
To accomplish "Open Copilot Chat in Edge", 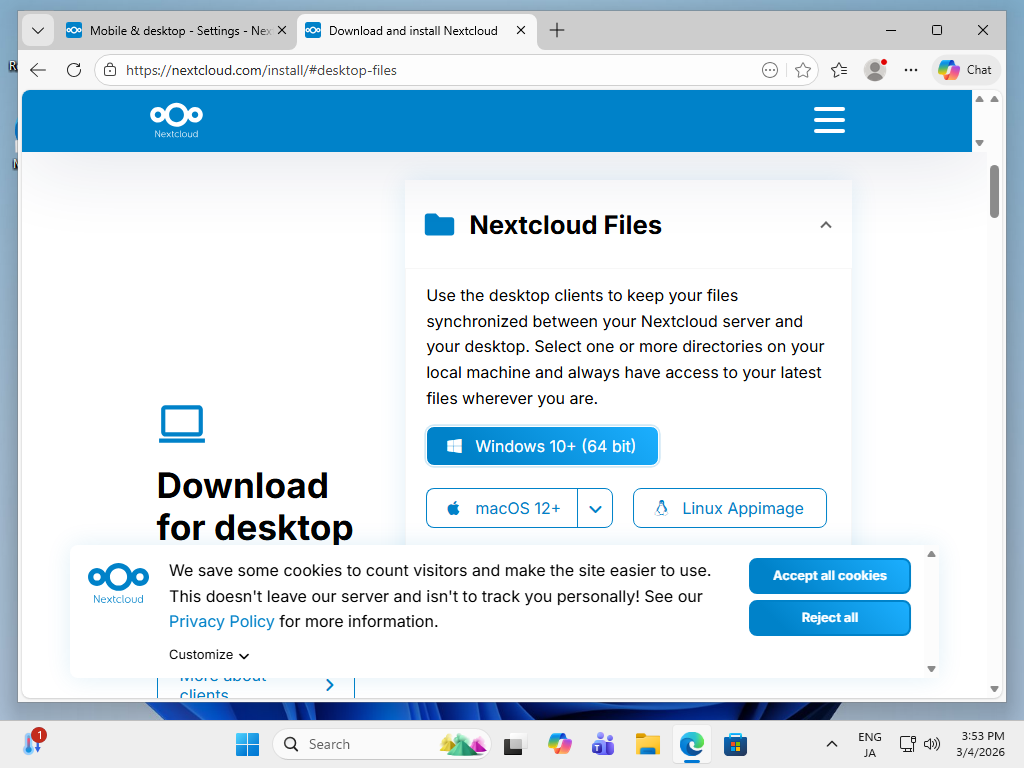I will click(x=965, y=70).
